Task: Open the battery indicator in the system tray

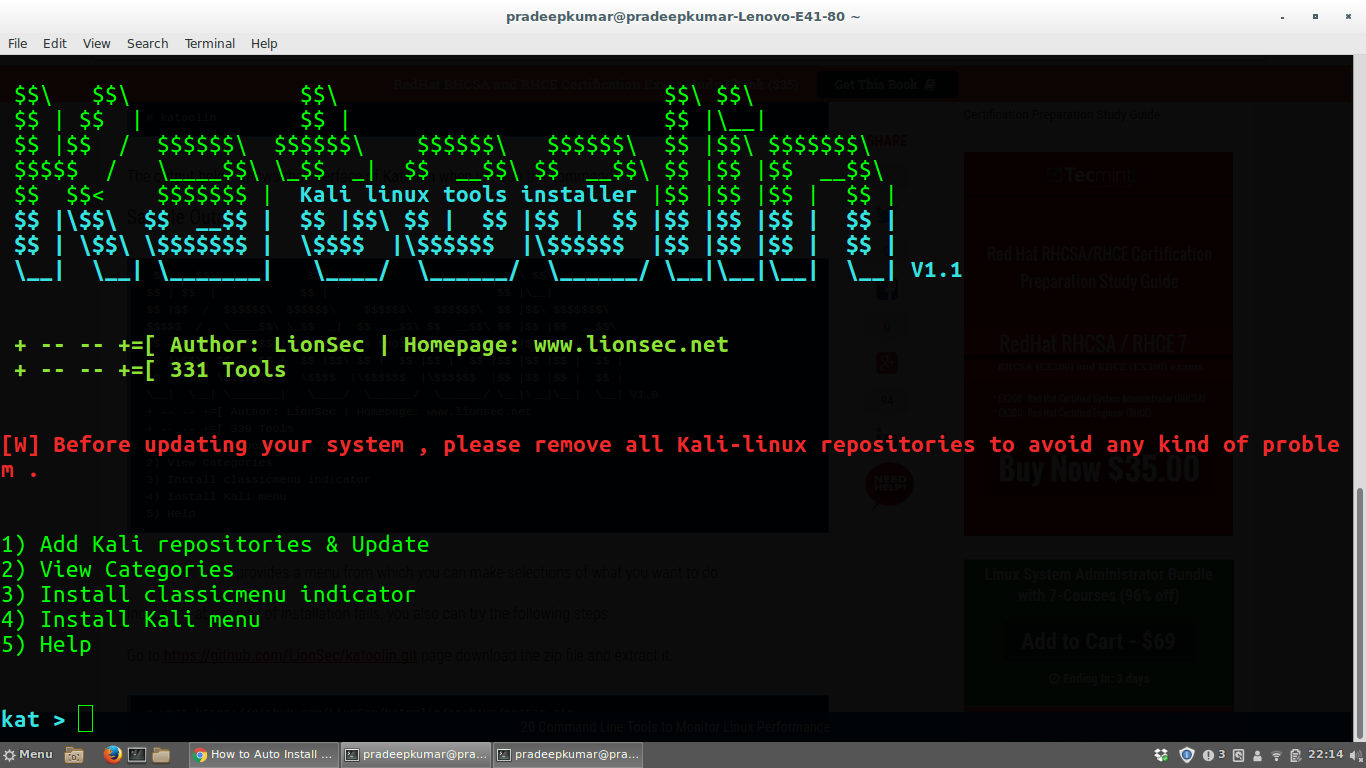Action: tap(1295, 754)
